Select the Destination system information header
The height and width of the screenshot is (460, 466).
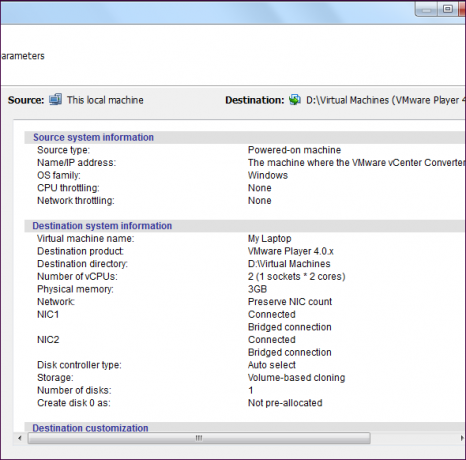tap(102, 226)
